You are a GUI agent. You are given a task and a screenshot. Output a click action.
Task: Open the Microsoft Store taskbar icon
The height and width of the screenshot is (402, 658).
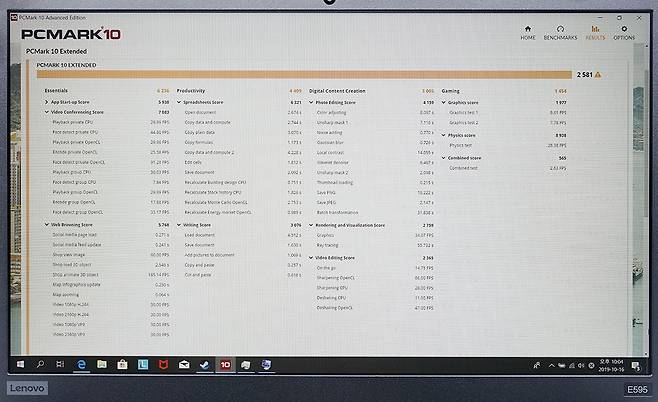(122, 364)
